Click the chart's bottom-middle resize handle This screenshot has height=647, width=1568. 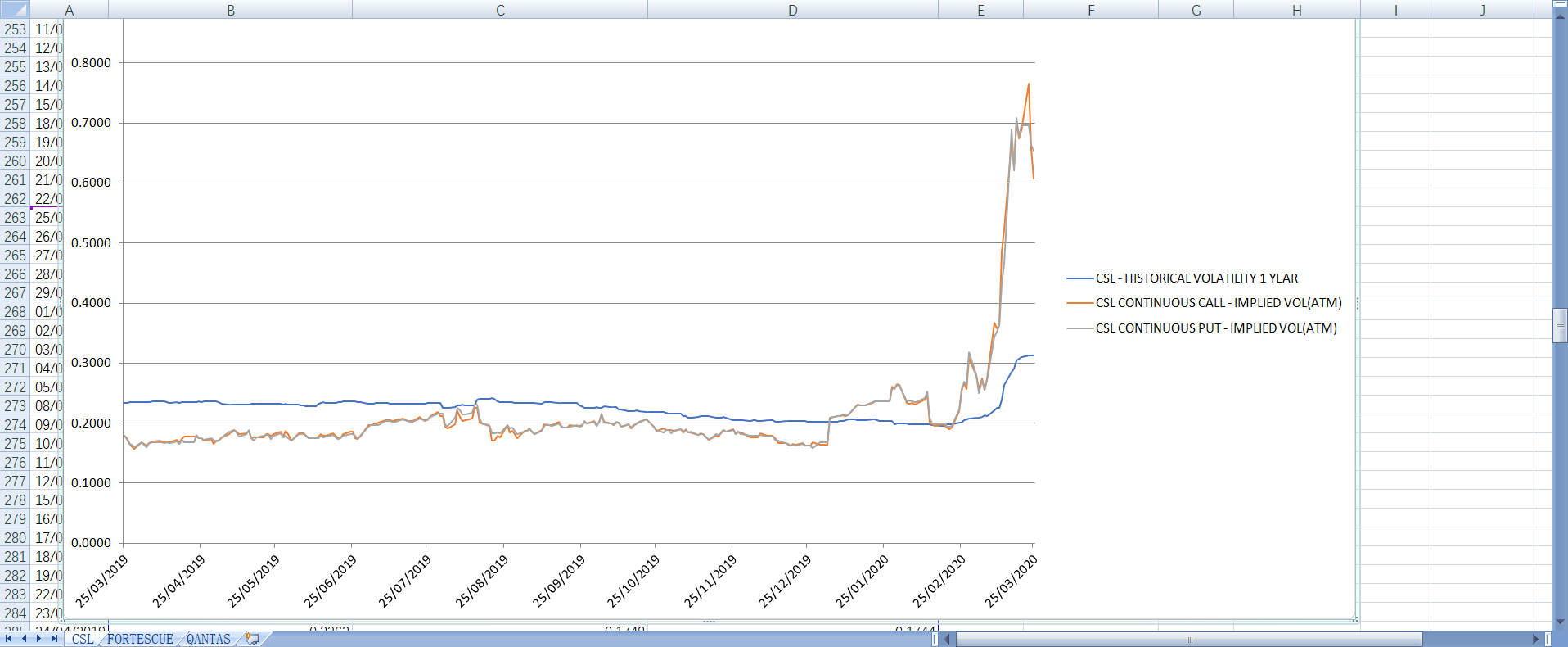pos(709,622)
